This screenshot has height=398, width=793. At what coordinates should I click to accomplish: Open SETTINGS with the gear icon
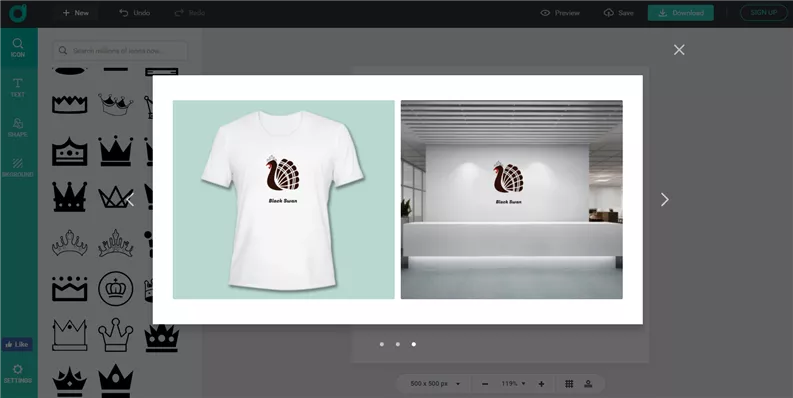[18, 374]
